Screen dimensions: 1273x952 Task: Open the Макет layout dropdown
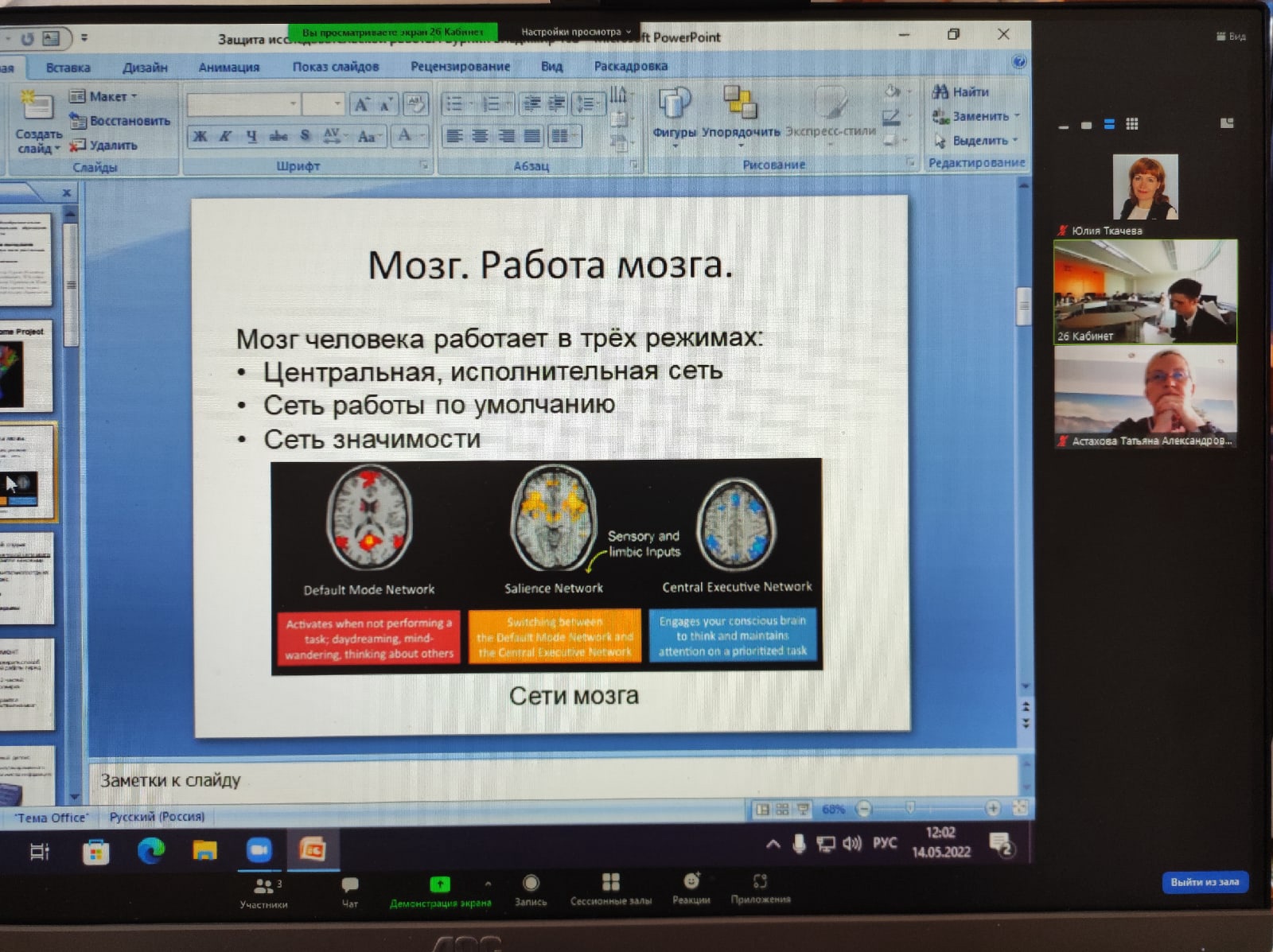(103, 96)
